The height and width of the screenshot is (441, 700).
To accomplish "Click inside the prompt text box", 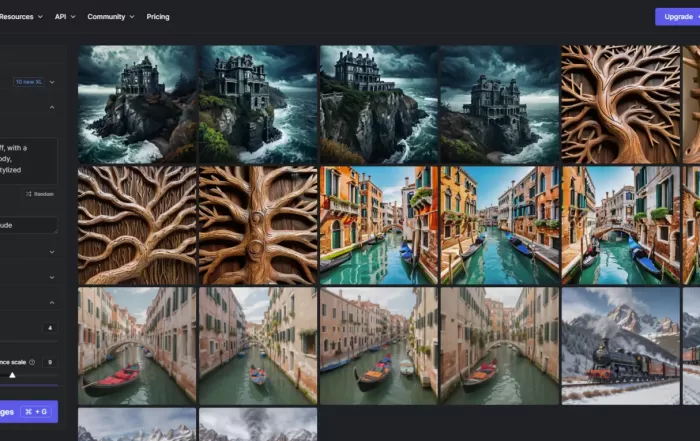I will click(x=29, y=160).
